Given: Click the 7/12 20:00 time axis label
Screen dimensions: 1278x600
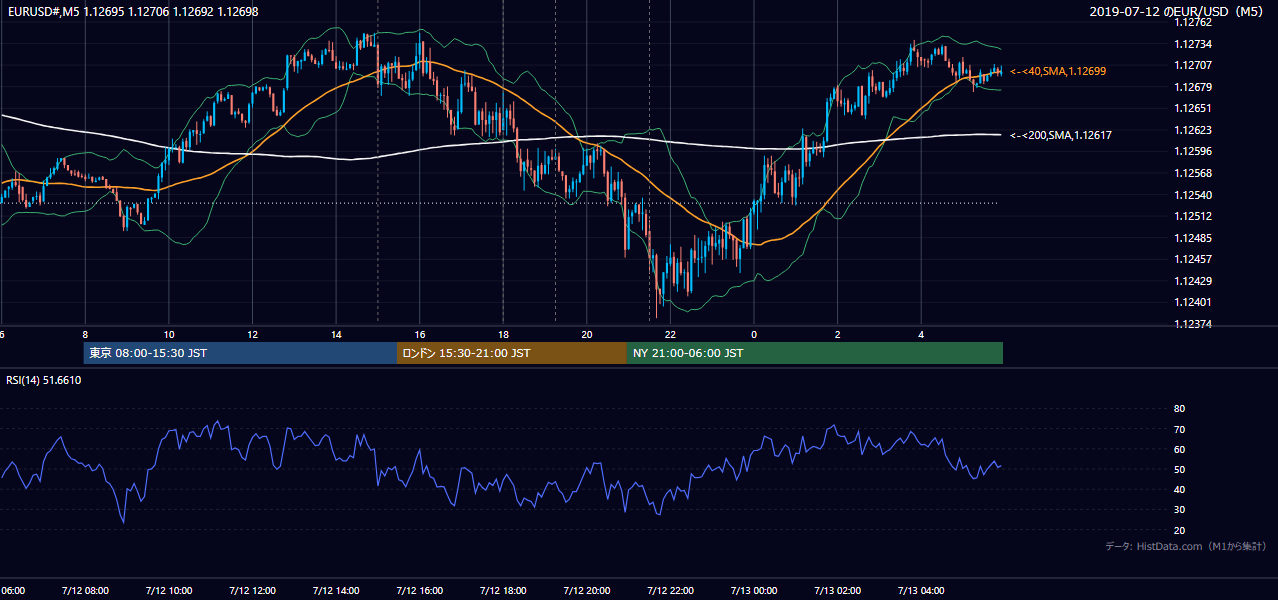Looking at the screenshot, I should (586, 591).
